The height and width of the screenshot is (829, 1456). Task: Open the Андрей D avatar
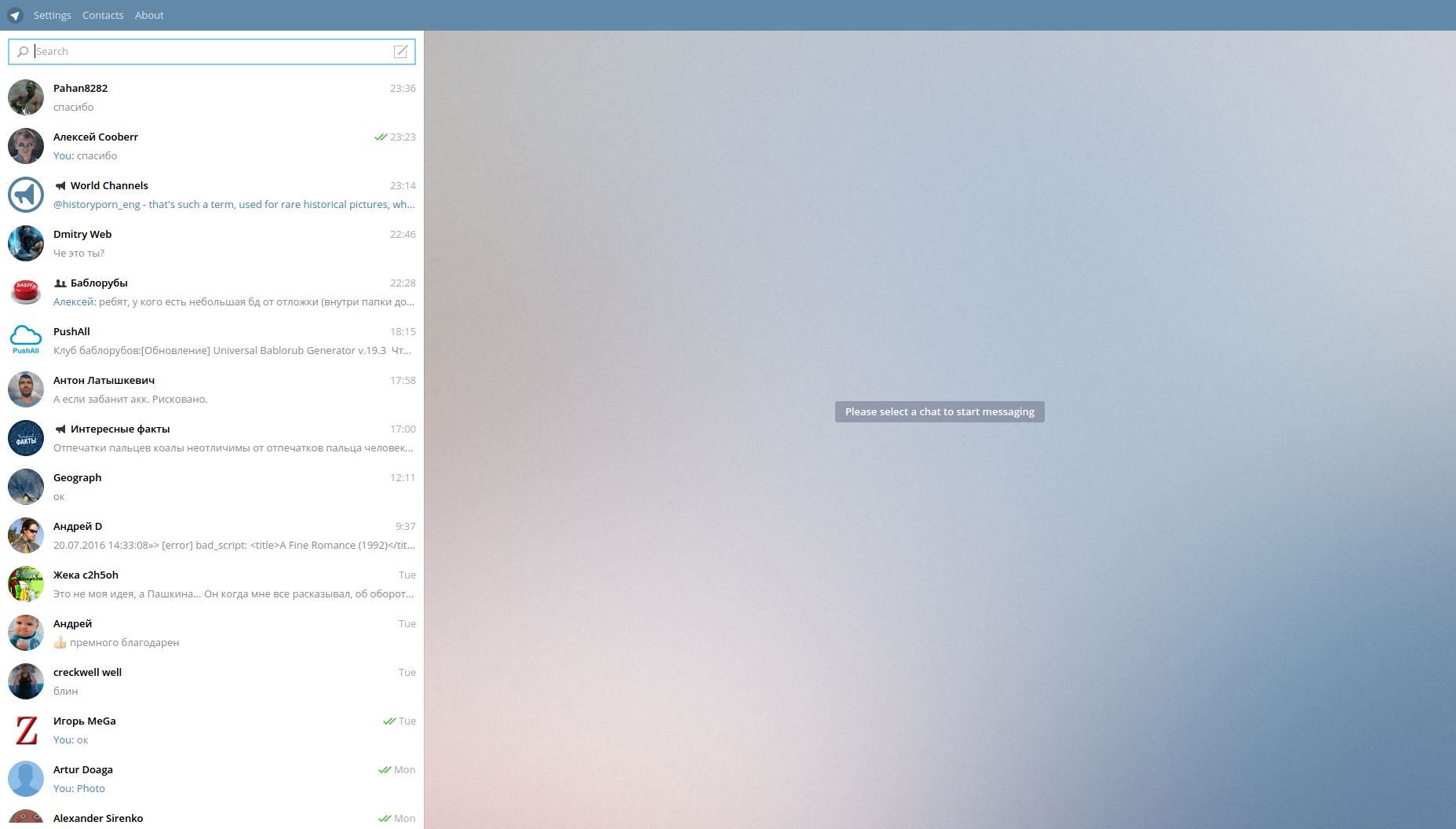26,535
